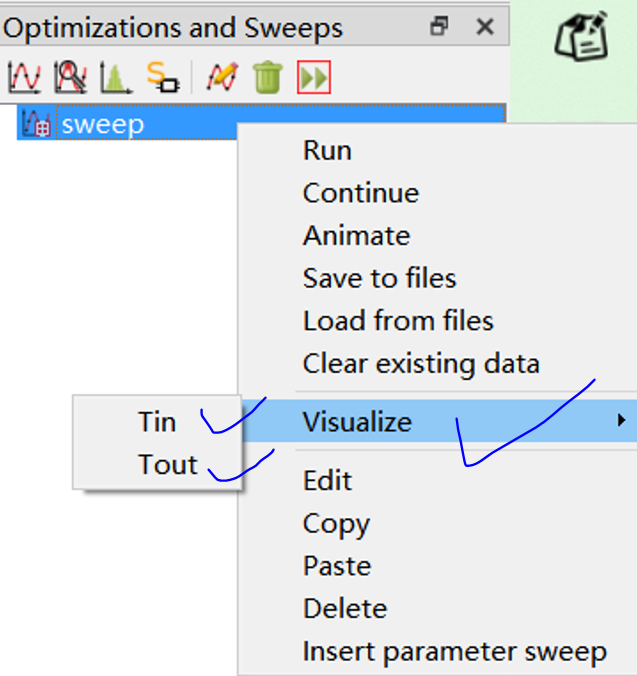637x676 pixels.
Task: Choose Run from the context menu
Action: (327, 151)
